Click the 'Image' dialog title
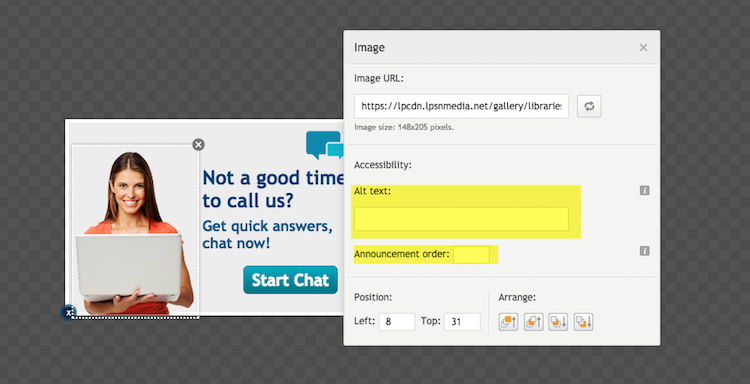 click(369, 47)
